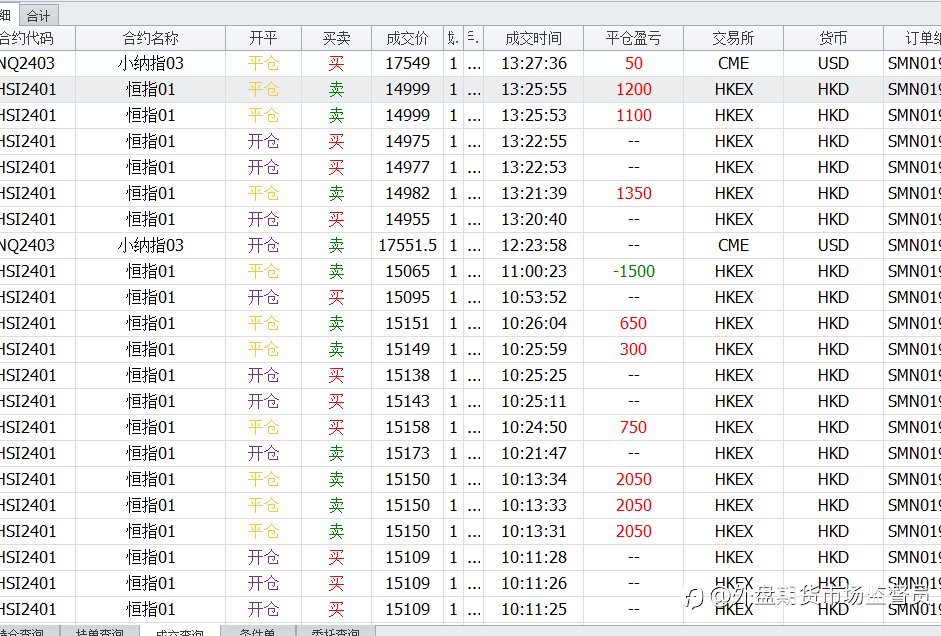Select the trade price 17551.5 cell

pos(407,245)
